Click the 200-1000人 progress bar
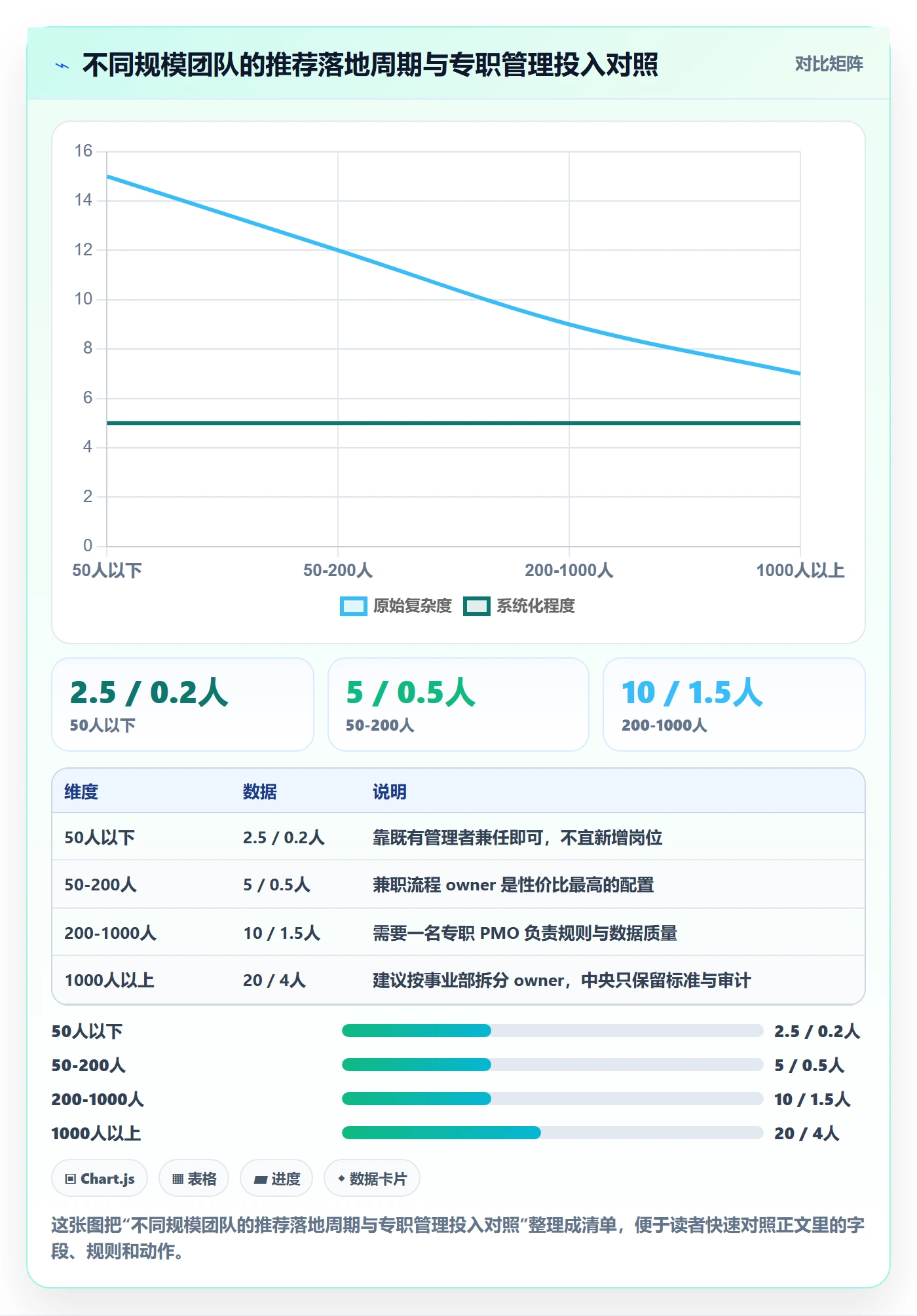The width and height of the screenshot is (917, 1316). tap(552, 1099)
